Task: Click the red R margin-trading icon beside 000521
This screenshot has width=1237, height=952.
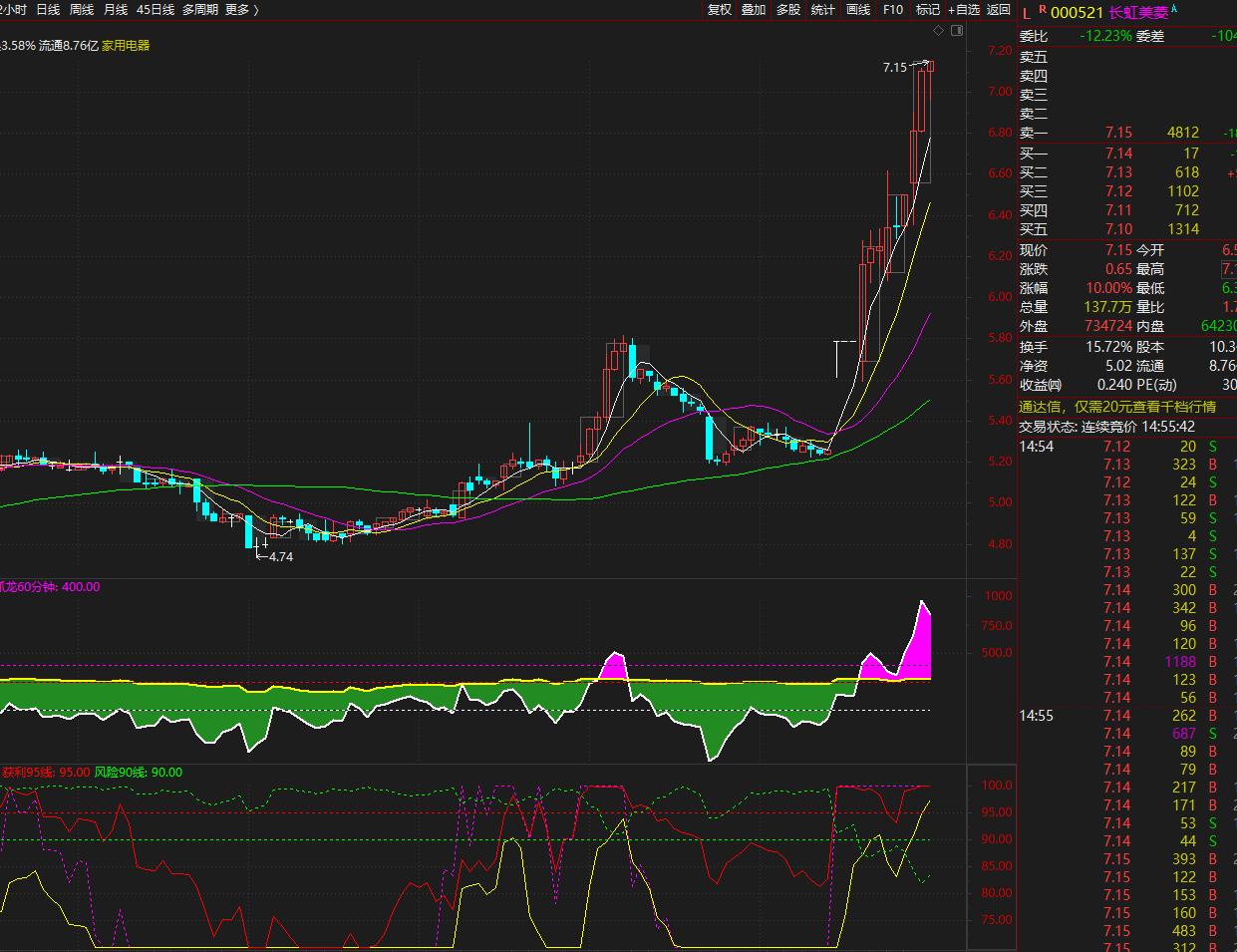Action: tap(1043, 10)
